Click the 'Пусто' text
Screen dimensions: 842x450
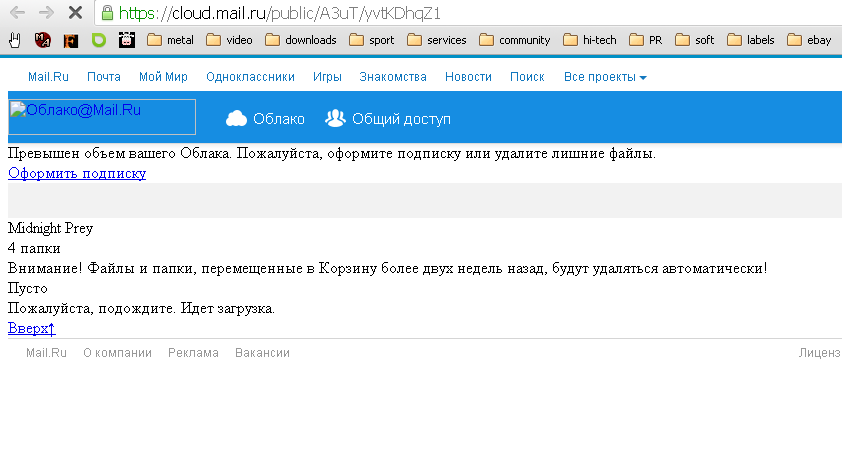(27, 288)
